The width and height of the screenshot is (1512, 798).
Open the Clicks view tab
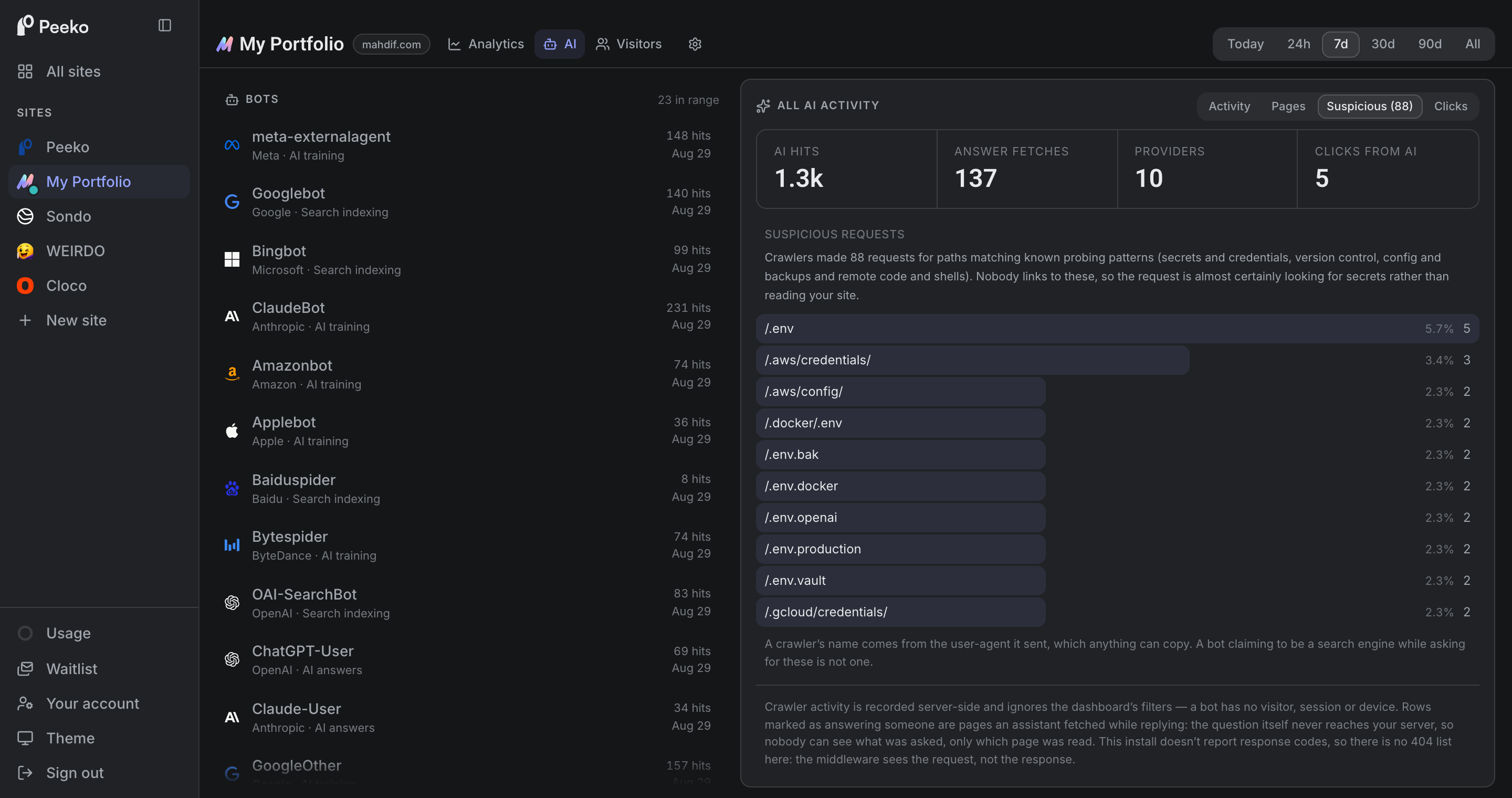tap(1451, 106)
